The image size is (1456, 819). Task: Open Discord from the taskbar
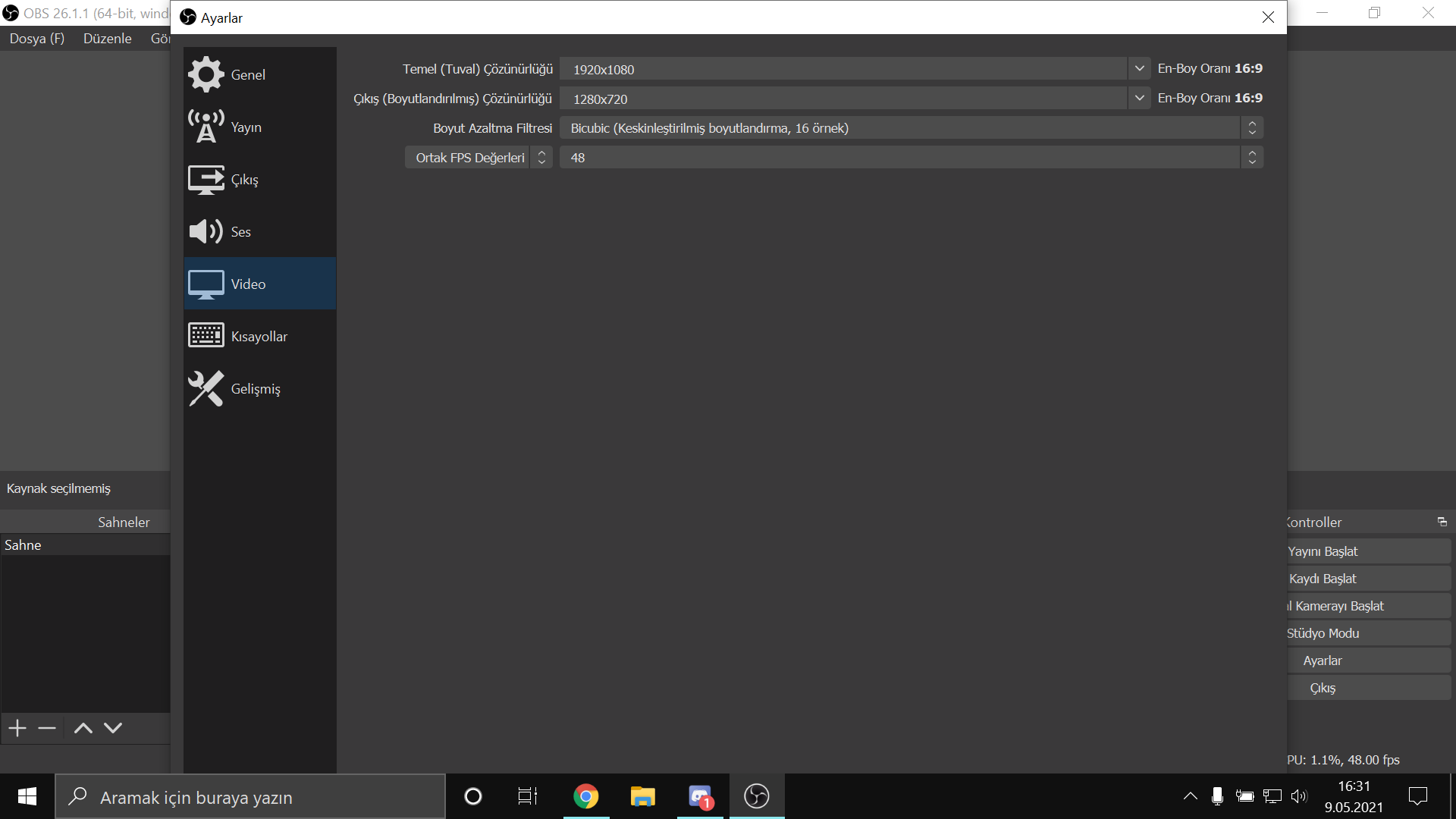coord(700,796)
